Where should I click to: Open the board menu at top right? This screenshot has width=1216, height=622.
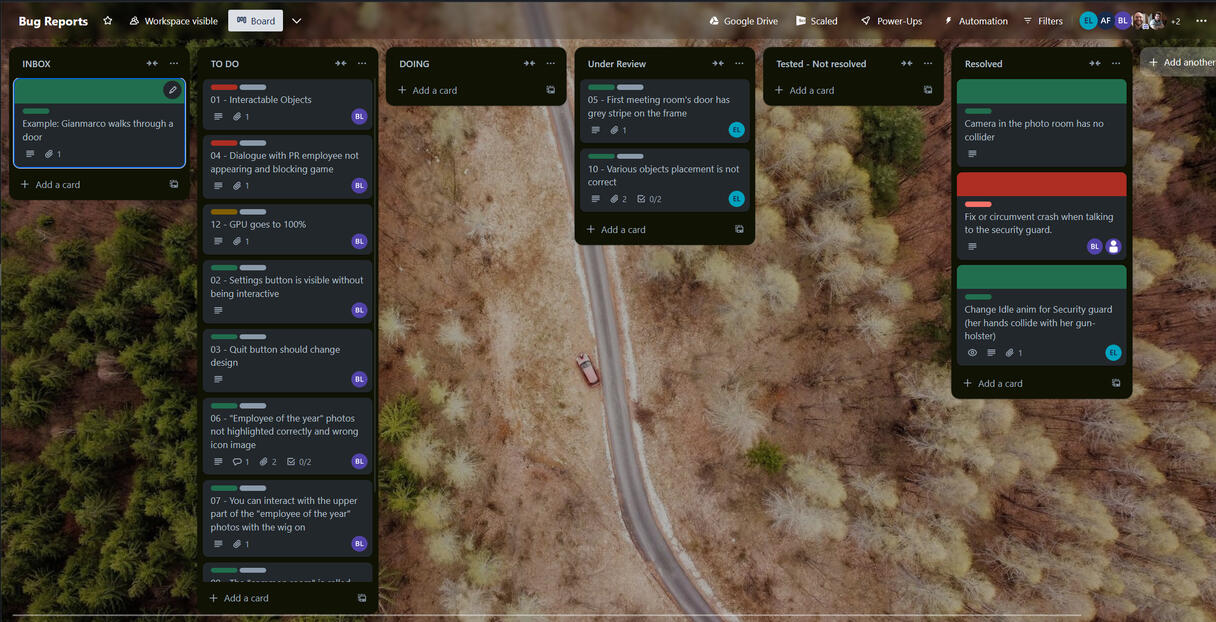click(1201, 20)
